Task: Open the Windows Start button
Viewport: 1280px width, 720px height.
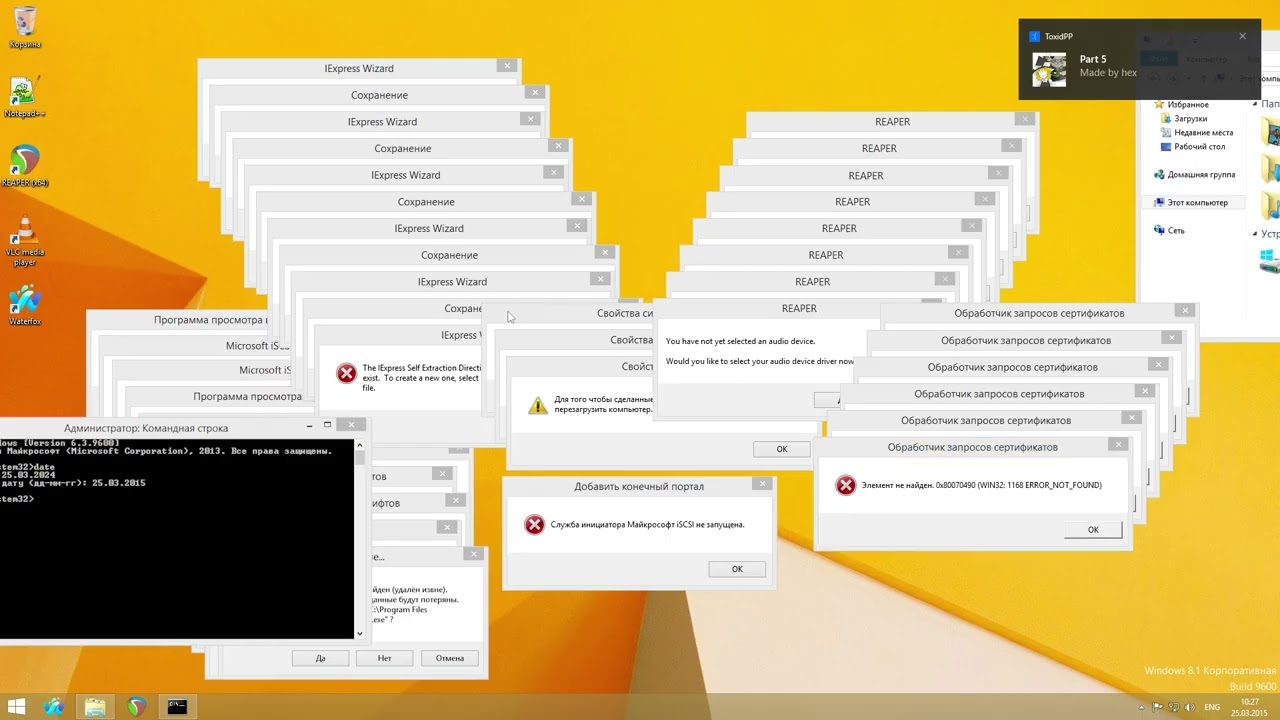Action: pyautogui.click(x=16, y=707)
